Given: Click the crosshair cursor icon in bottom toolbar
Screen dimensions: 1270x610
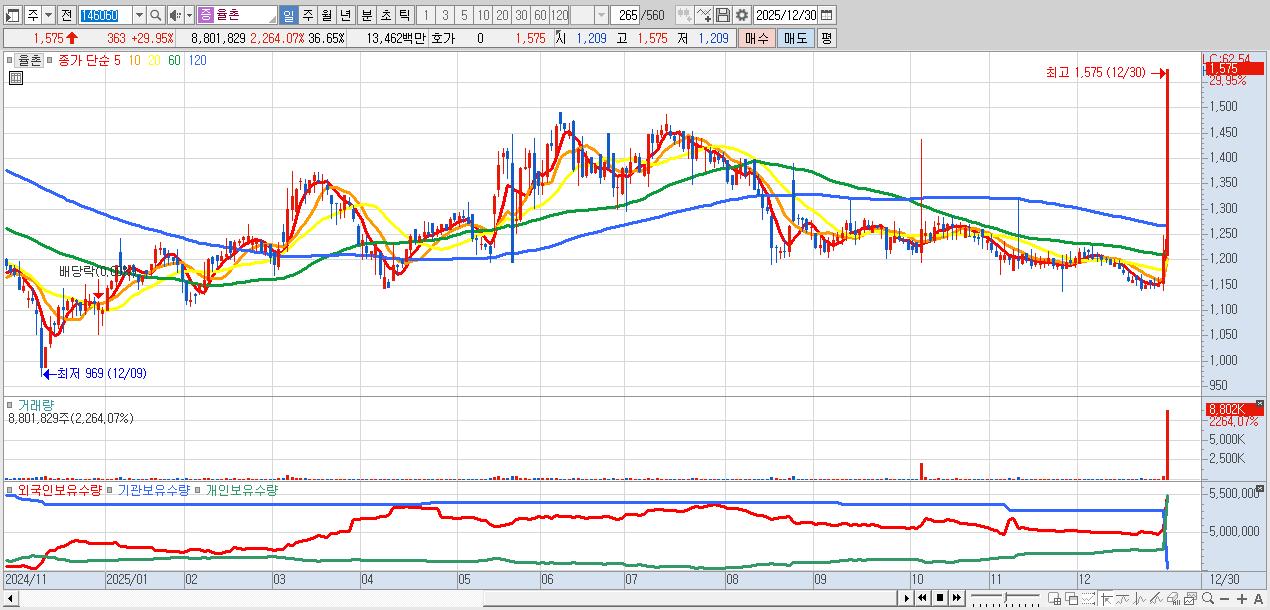Looking at the screenshot, I should tap(1106, 599).
